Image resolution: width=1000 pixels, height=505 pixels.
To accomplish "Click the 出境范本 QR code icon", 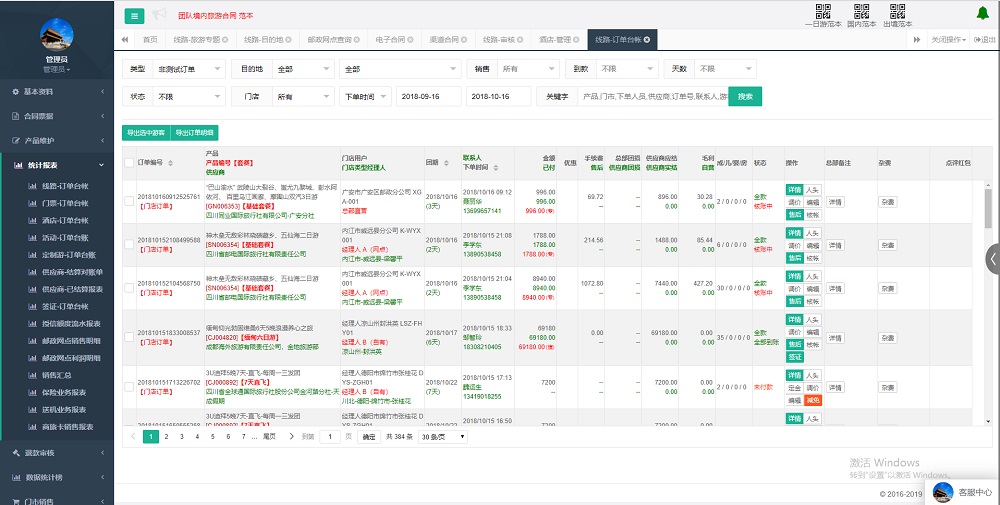I will (896, 12).
